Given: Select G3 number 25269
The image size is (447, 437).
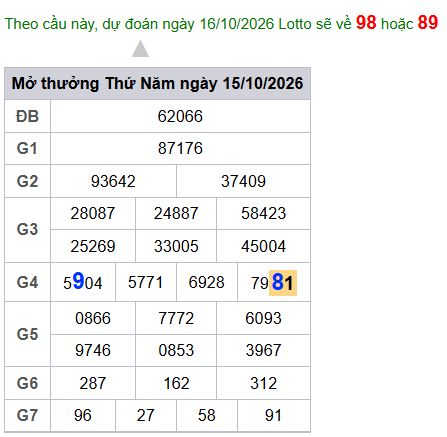Looking at the screenshot, I should click(x=93, y=246).
